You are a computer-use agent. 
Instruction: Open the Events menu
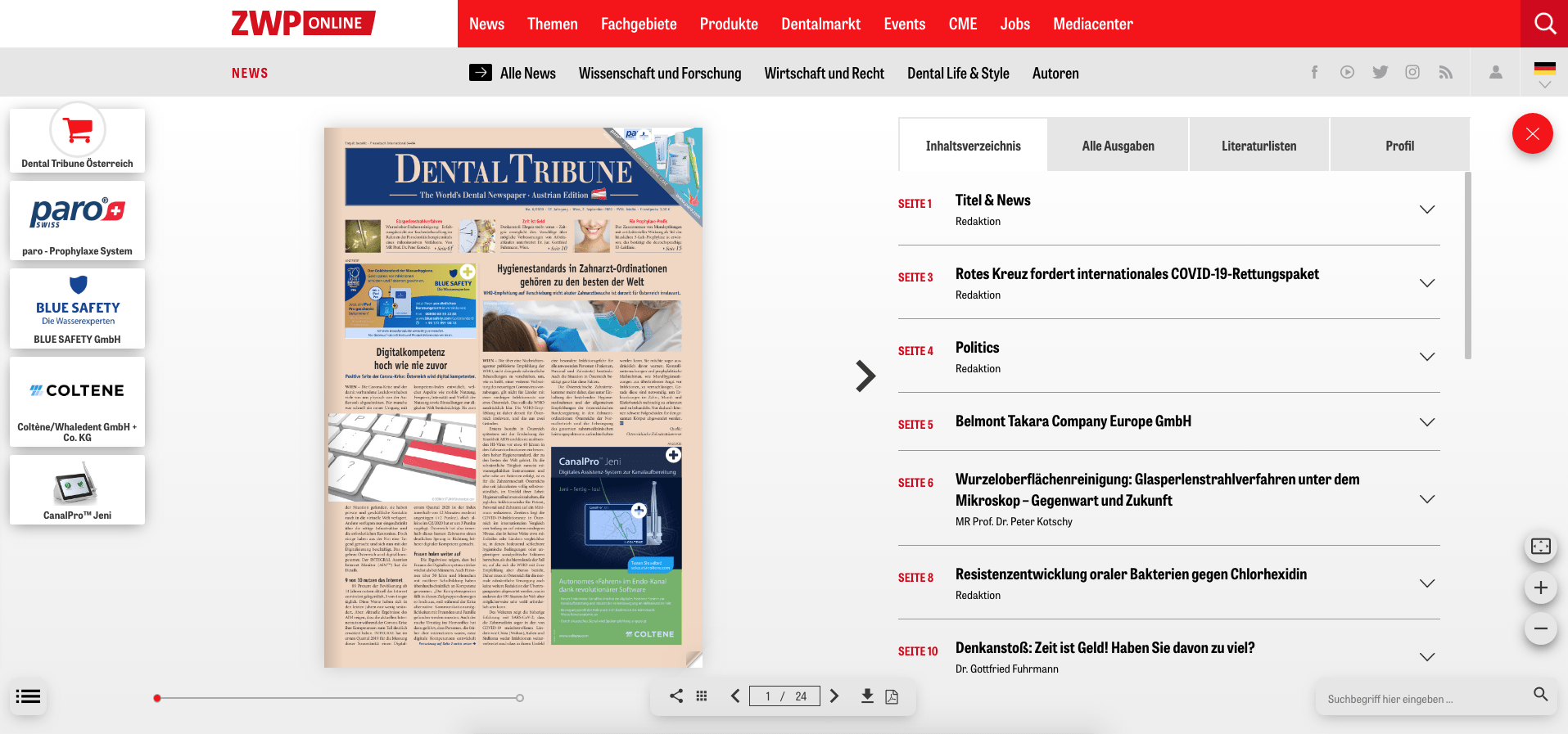905,24
